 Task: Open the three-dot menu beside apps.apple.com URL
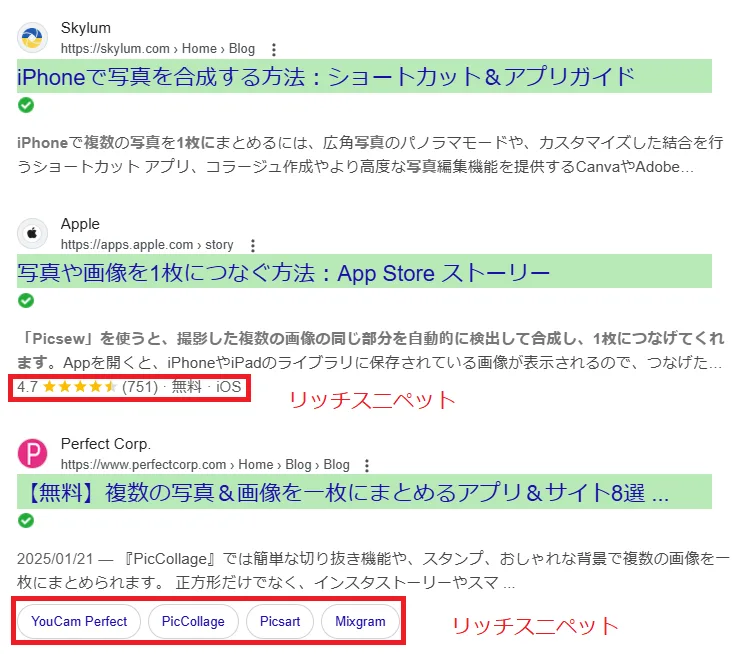[x=253, y=246]
